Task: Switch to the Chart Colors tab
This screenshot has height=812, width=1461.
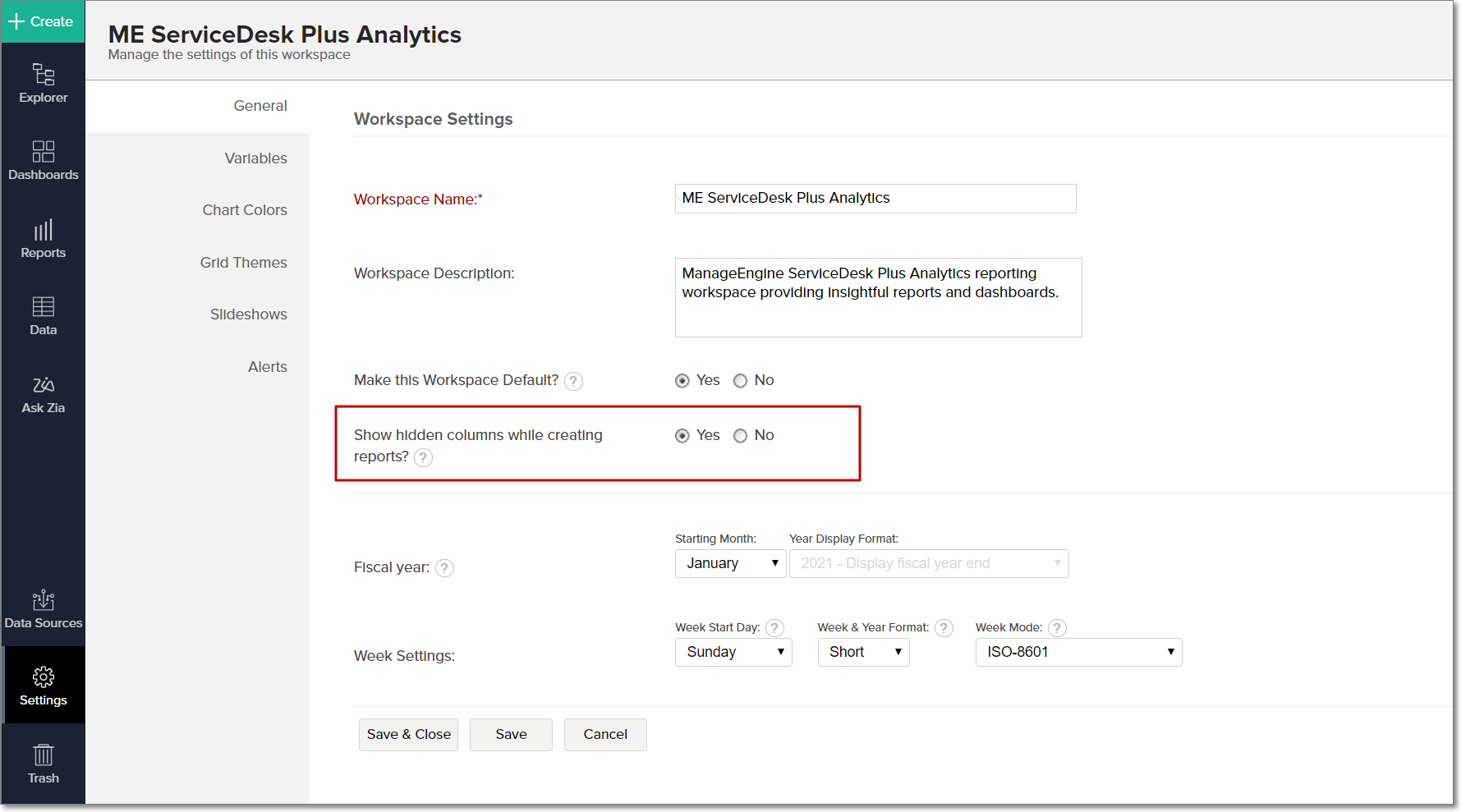Action: pyautogui.click(x=245, y=210)
